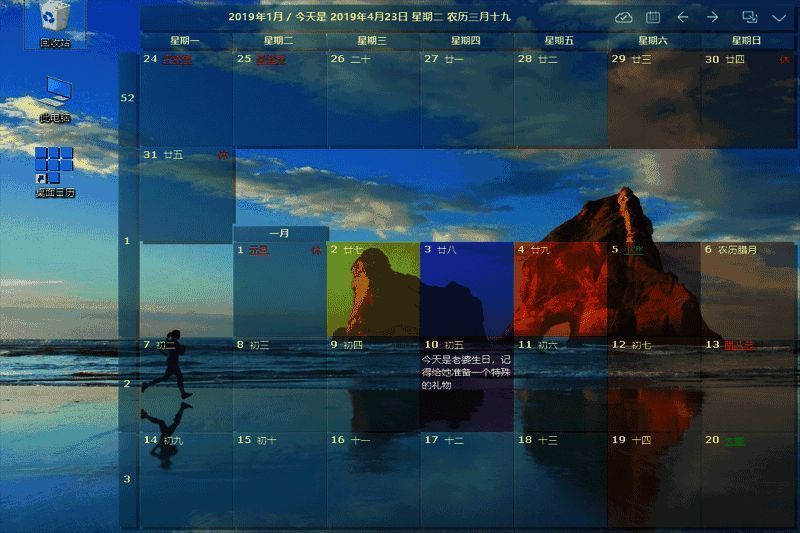The image size is (800, 533).
Task: Click the embed-to-desktop window icon
Action: (x=749, y=17)
